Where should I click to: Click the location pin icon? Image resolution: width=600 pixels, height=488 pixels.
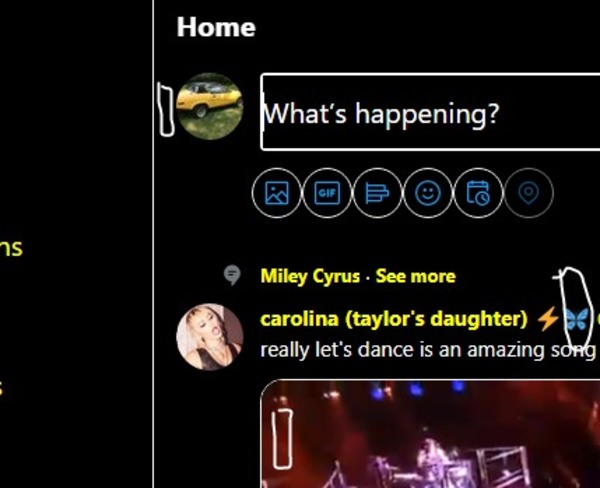point(529,193)
